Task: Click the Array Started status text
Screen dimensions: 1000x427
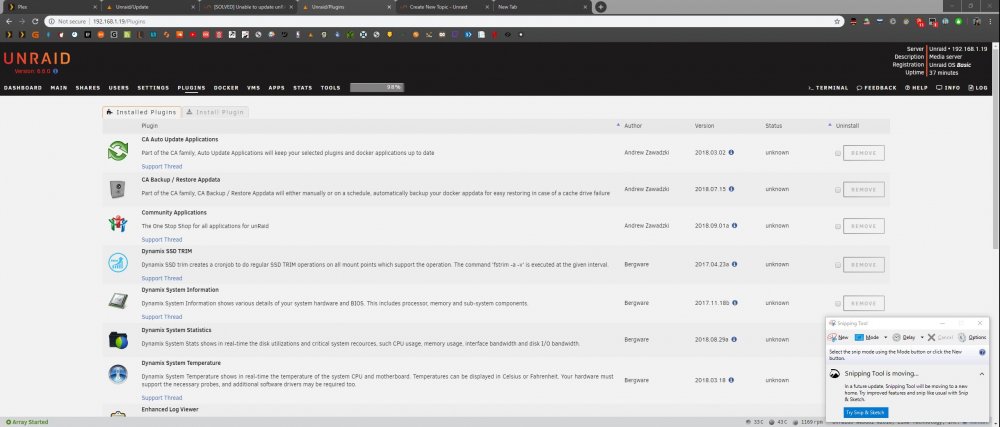Action: click(27, 422)
